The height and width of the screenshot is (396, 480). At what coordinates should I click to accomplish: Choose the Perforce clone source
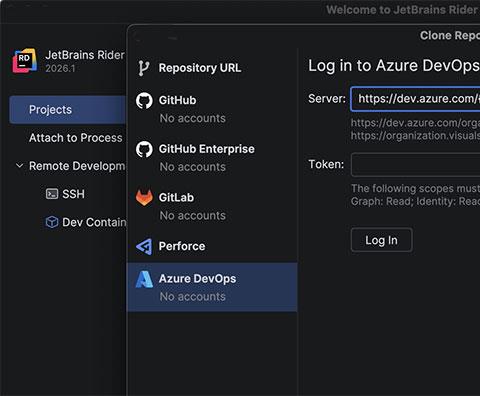click(212, 246)
